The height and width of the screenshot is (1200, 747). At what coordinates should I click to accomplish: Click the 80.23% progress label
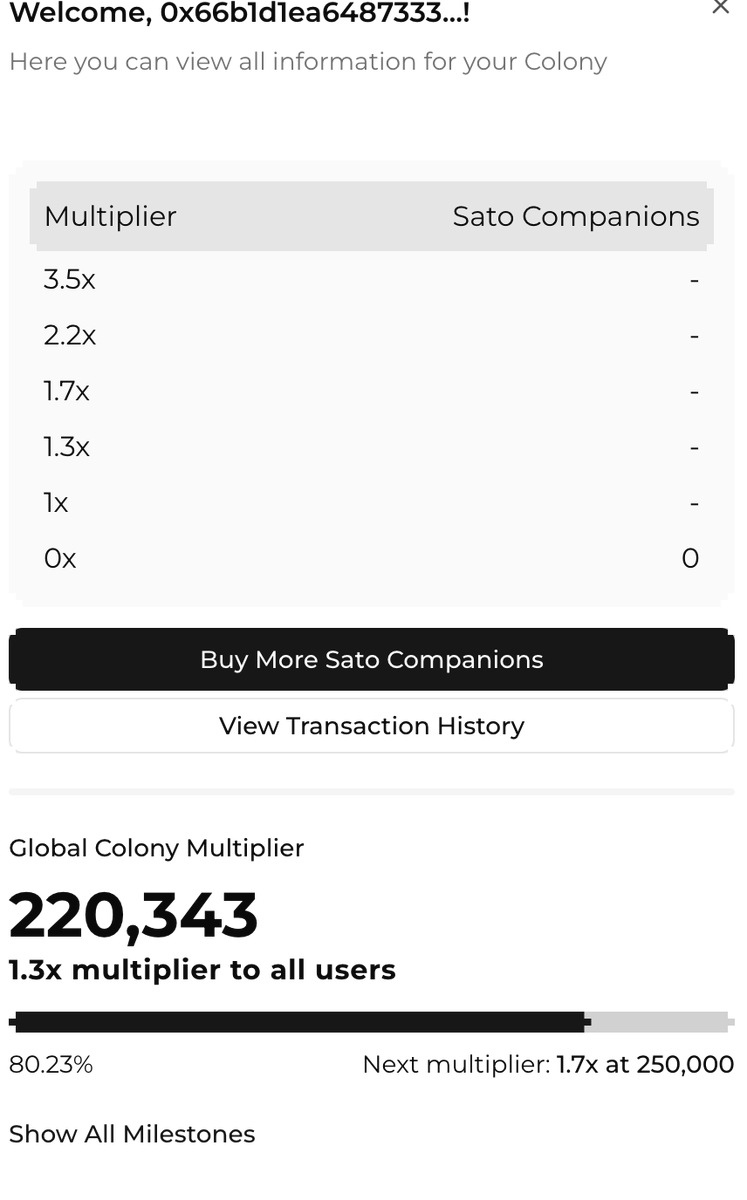coord(51,1065)
